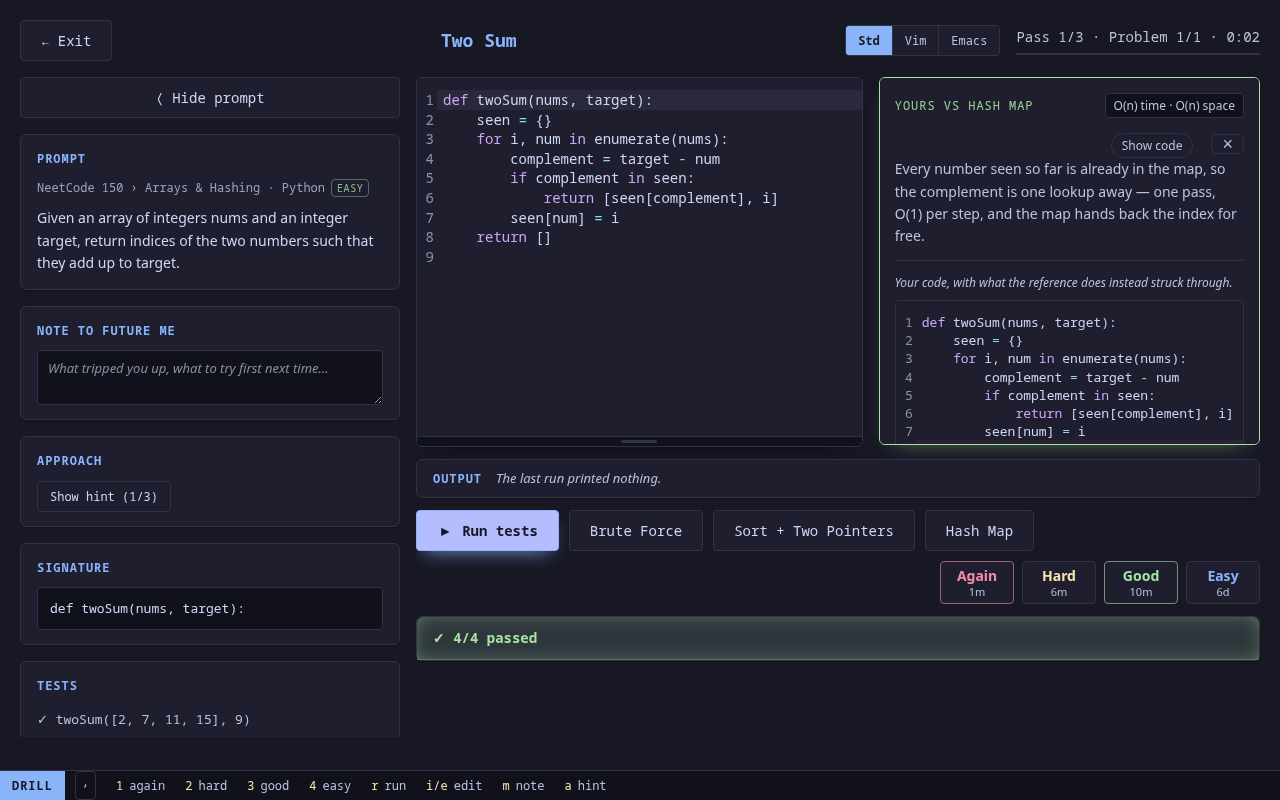The height and width of the screenshot is (800, 1280).
Task: Click the "Two Sum" problem title
Action: coord(479,41)
